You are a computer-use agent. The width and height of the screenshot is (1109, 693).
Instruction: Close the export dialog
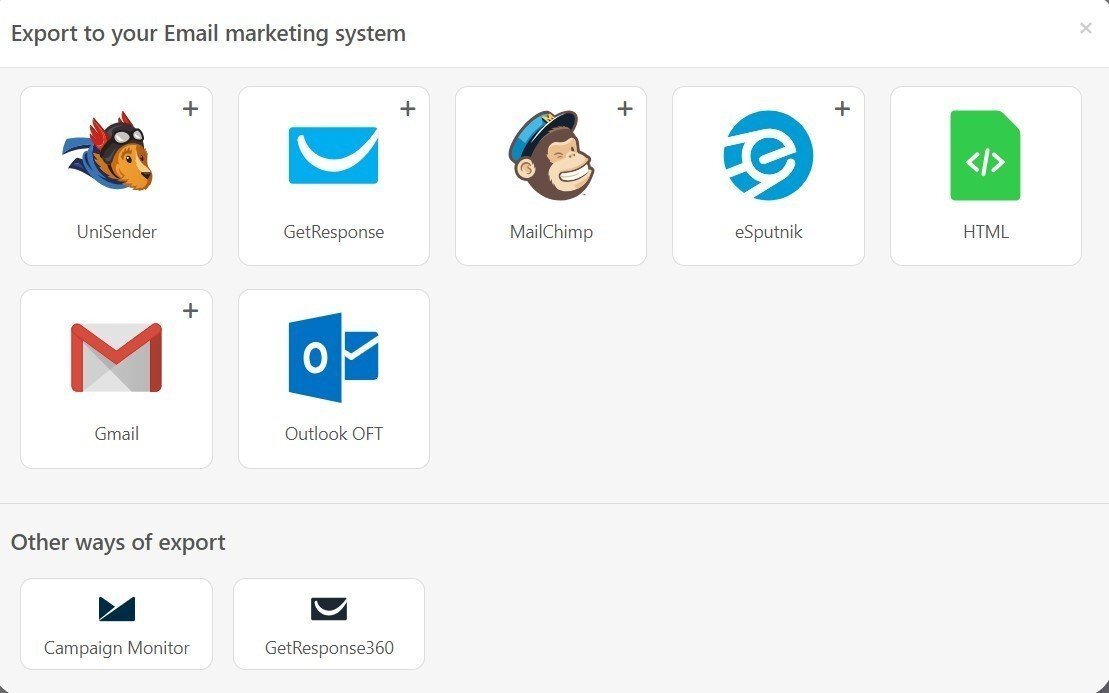point(1085,29)
